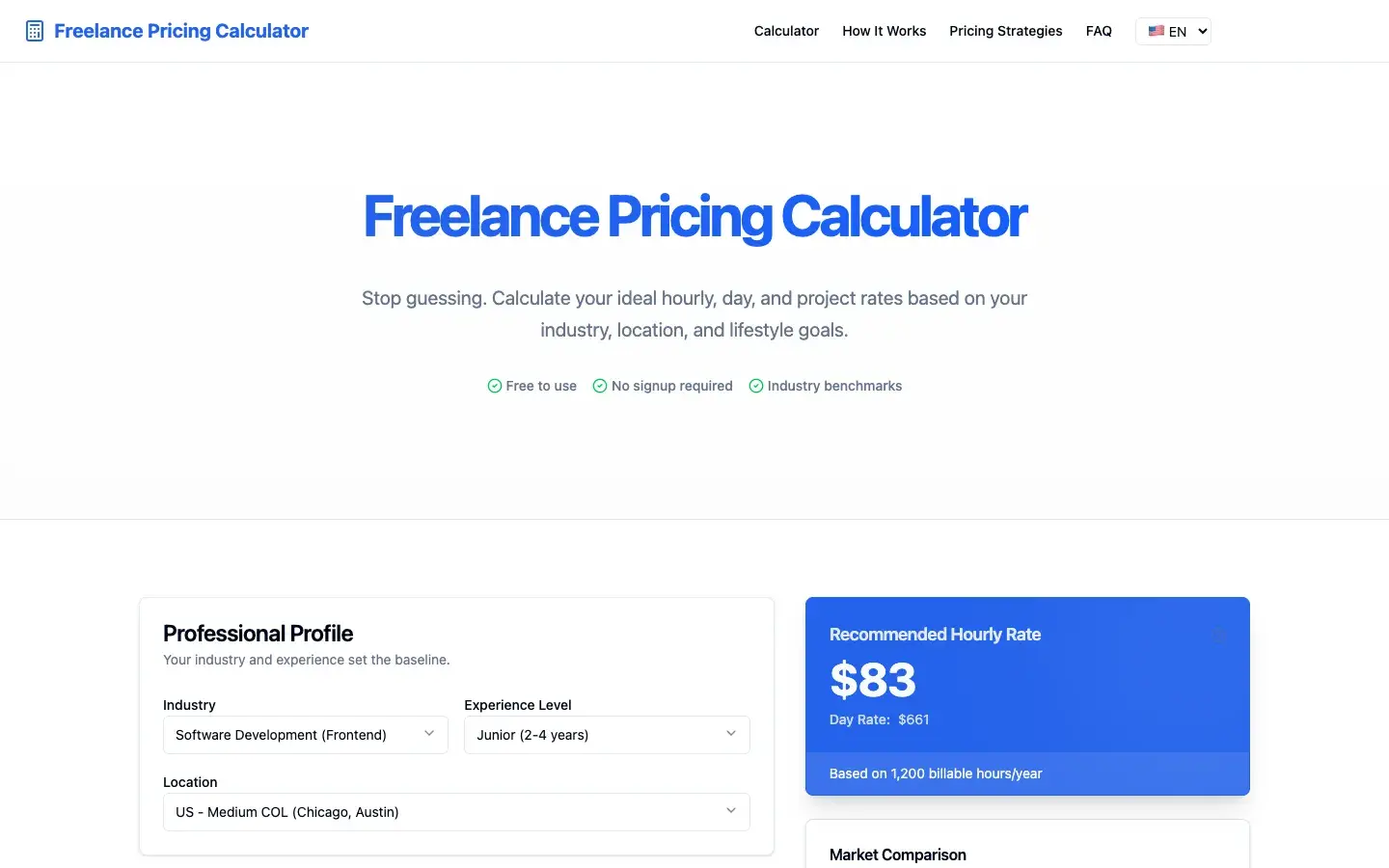The height and width of the screenshot is (868, 1389).
Task: Open the Location dropdown
Action: [x=456, y=812]
